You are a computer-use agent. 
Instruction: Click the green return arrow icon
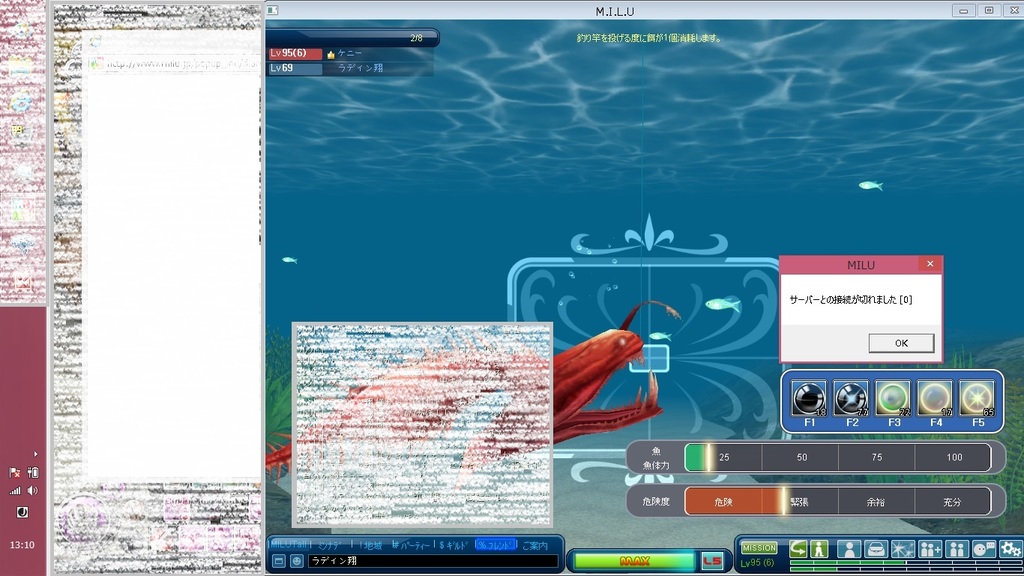[798, 549]
